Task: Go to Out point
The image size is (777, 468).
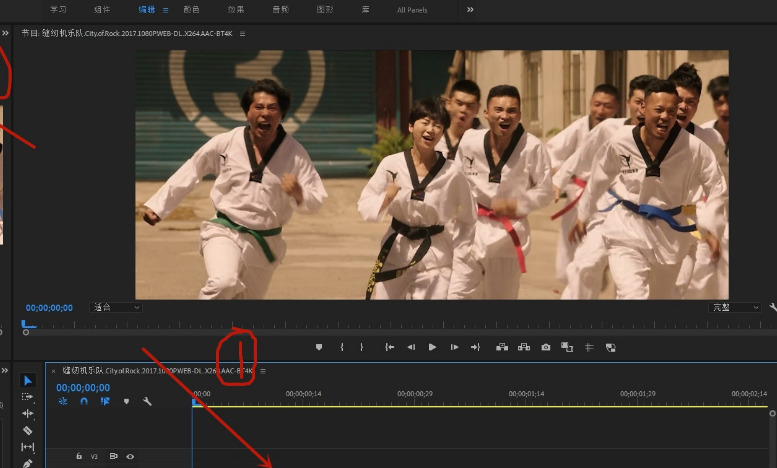Action: (475, 347)
